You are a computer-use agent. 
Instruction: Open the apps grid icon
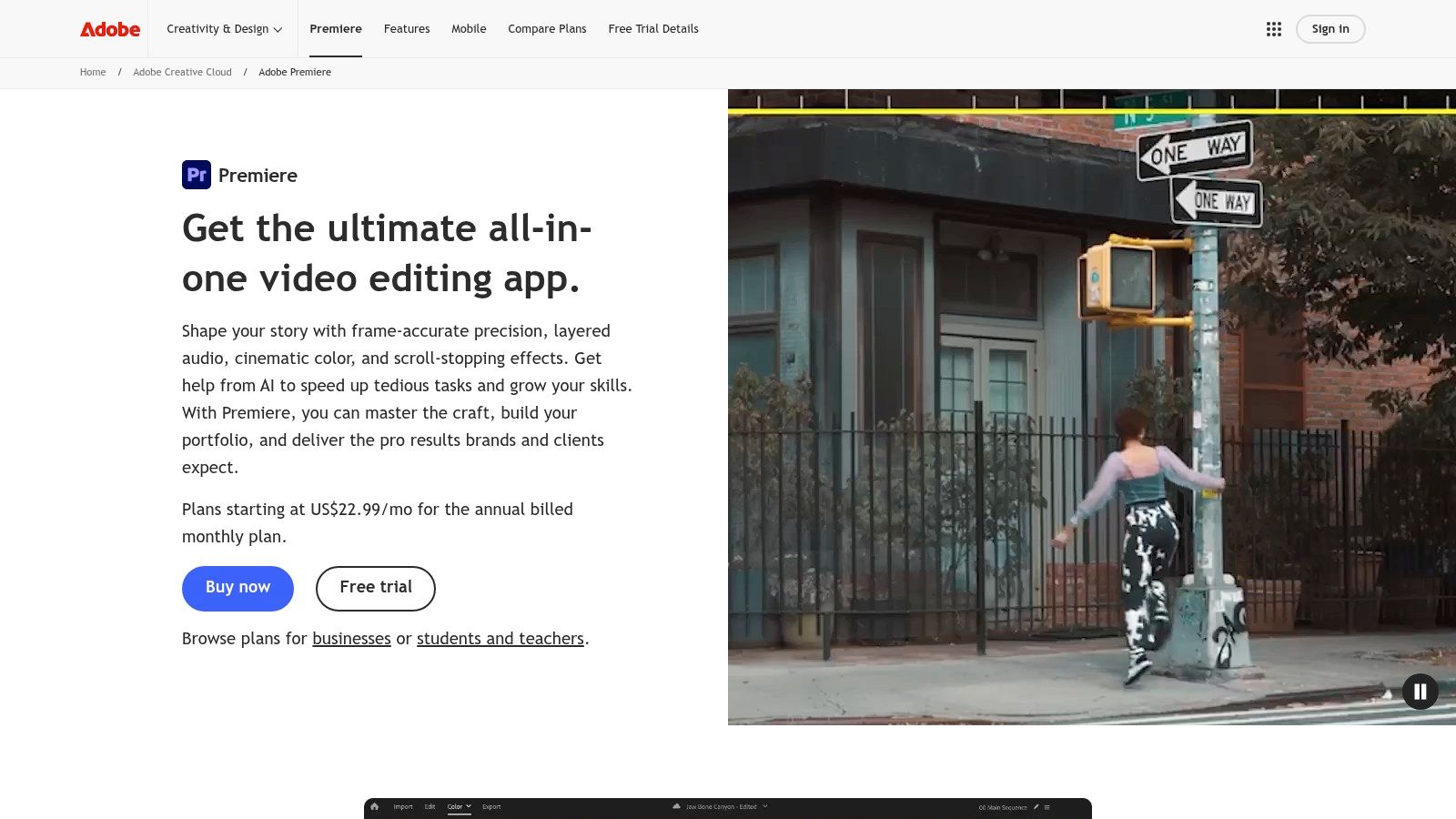[1274, 29]
